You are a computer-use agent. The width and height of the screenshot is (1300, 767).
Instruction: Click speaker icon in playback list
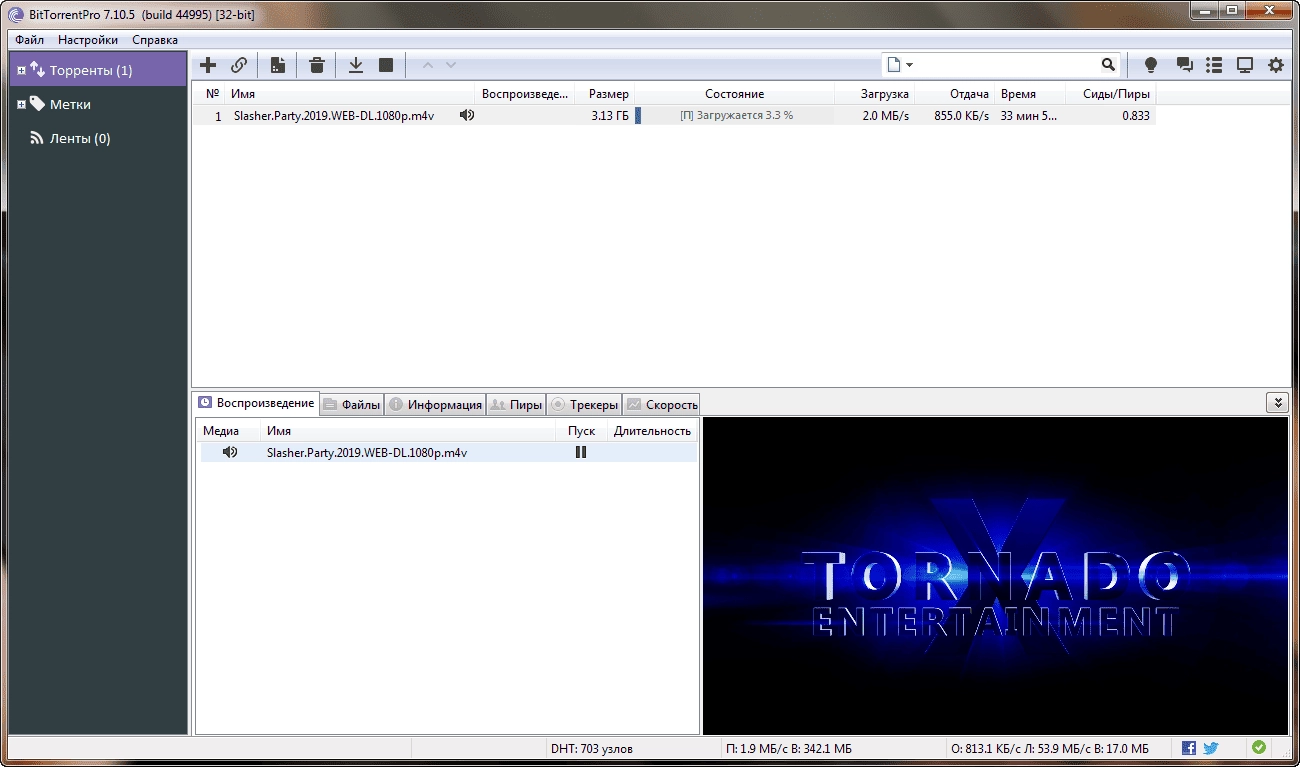tap(230, 452)
